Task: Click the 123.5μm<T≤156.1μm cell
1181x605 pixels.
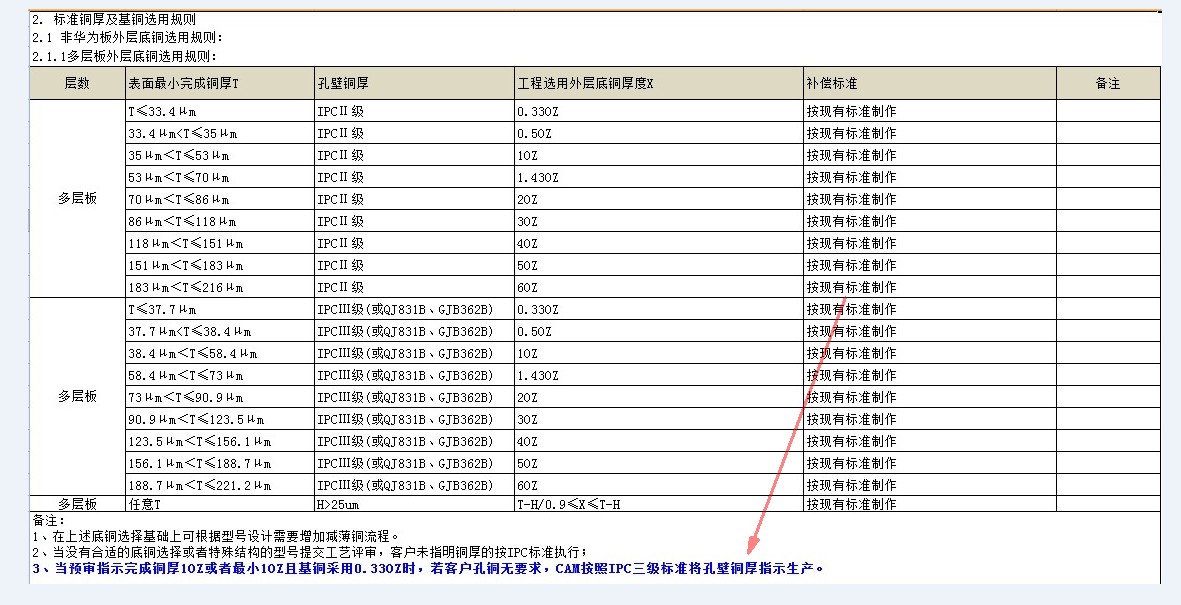Action: coord(220,441)
